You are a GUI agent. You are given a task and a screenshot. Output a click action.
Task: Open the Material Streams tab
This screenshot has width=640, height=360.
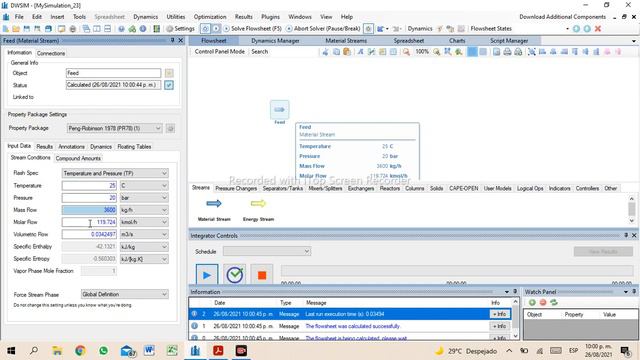coord(346,41)
